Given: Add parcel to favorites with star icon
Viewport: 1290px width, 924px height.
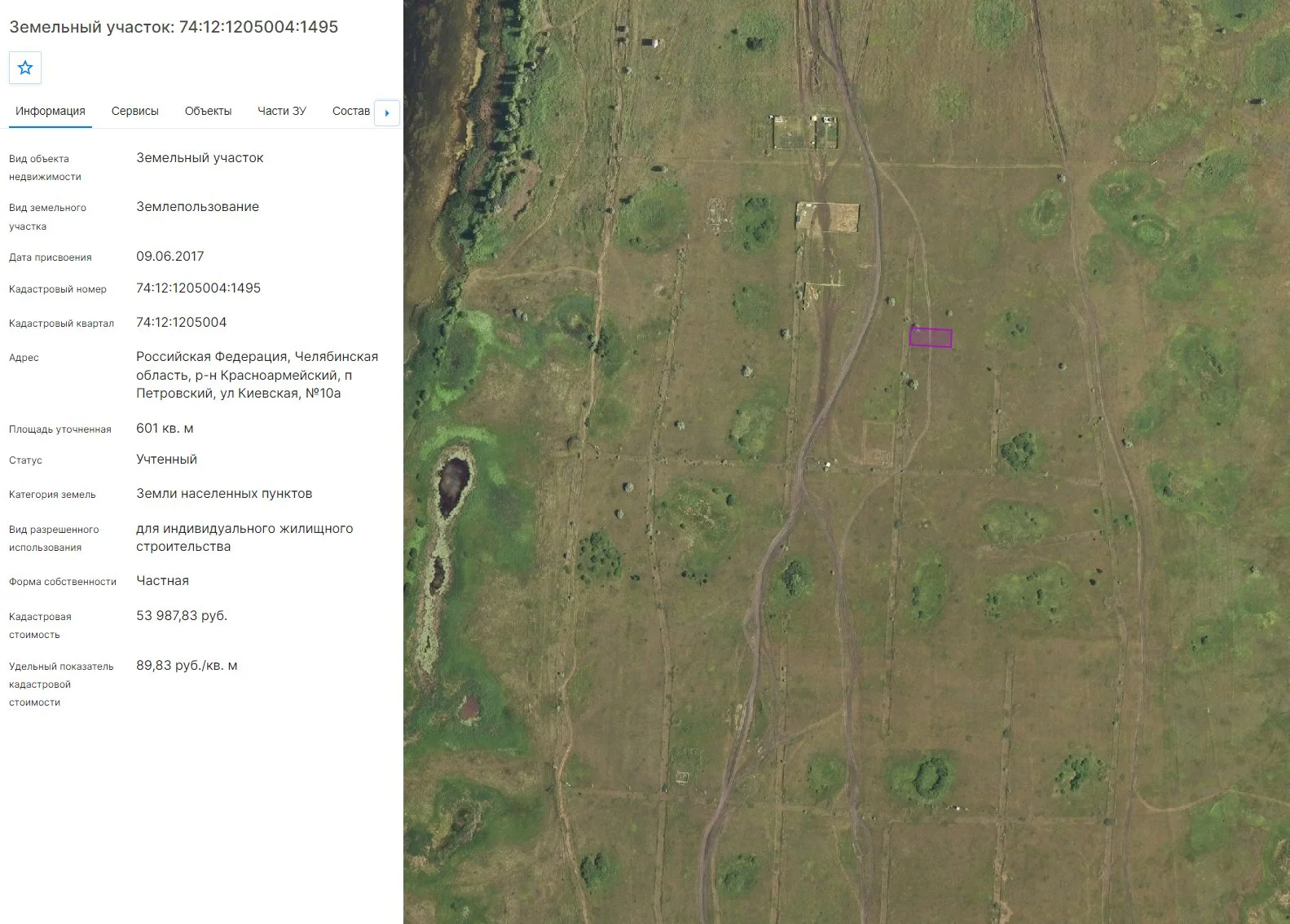Looking at the screenshot, I should [x=25, y=68].
